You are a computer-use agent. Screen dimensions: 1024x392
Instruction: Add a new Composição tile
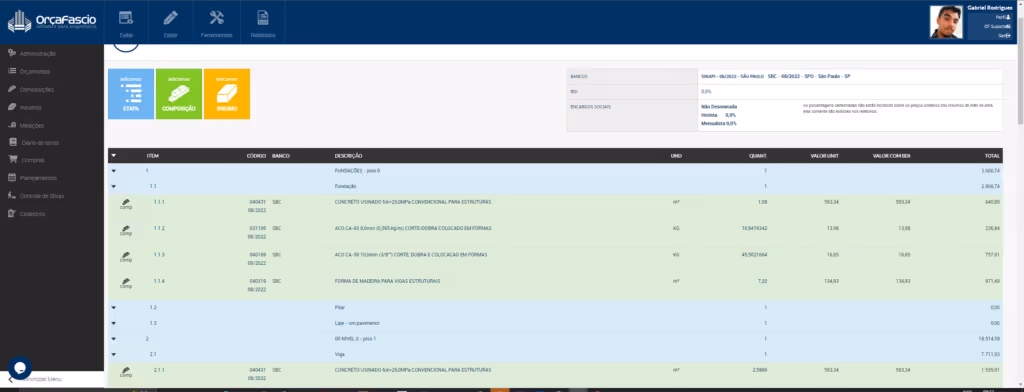[179, 94]
